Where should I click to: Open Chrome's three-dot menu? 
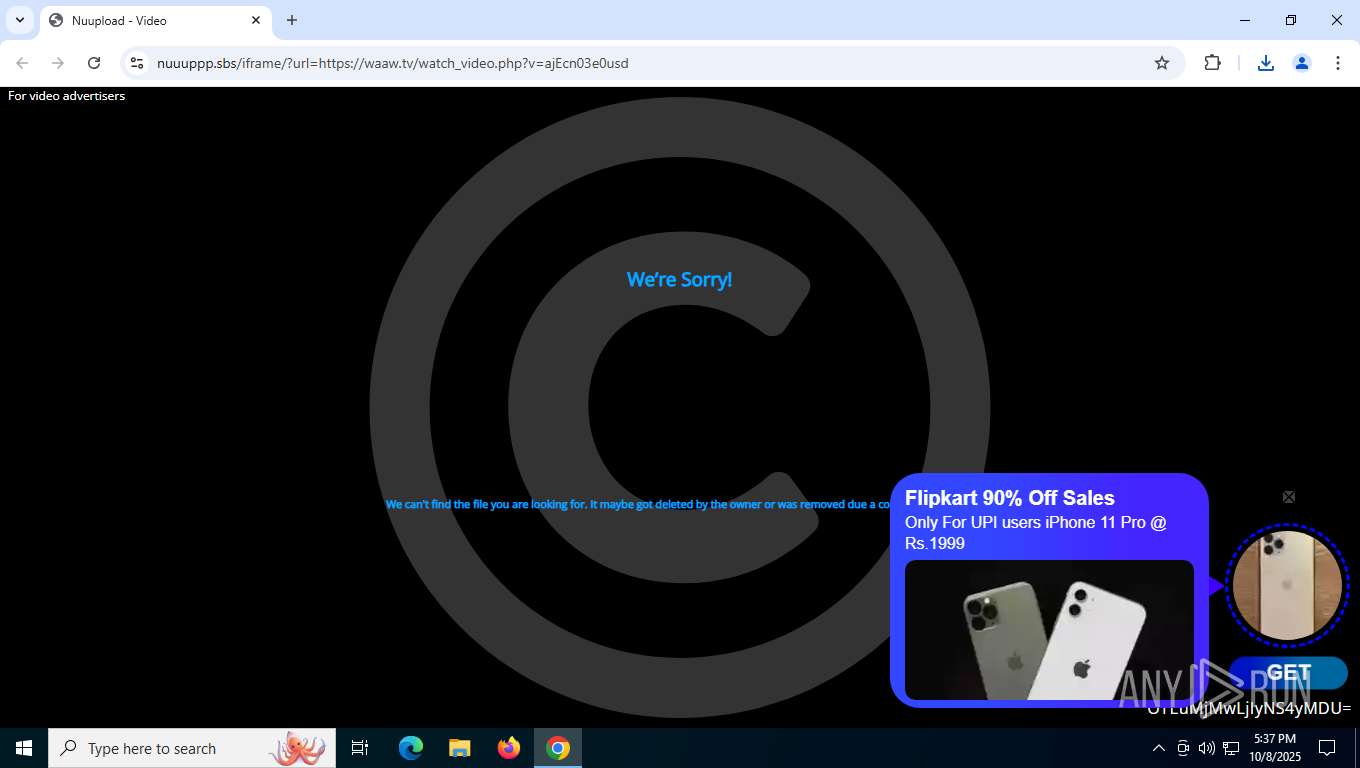1338,63
